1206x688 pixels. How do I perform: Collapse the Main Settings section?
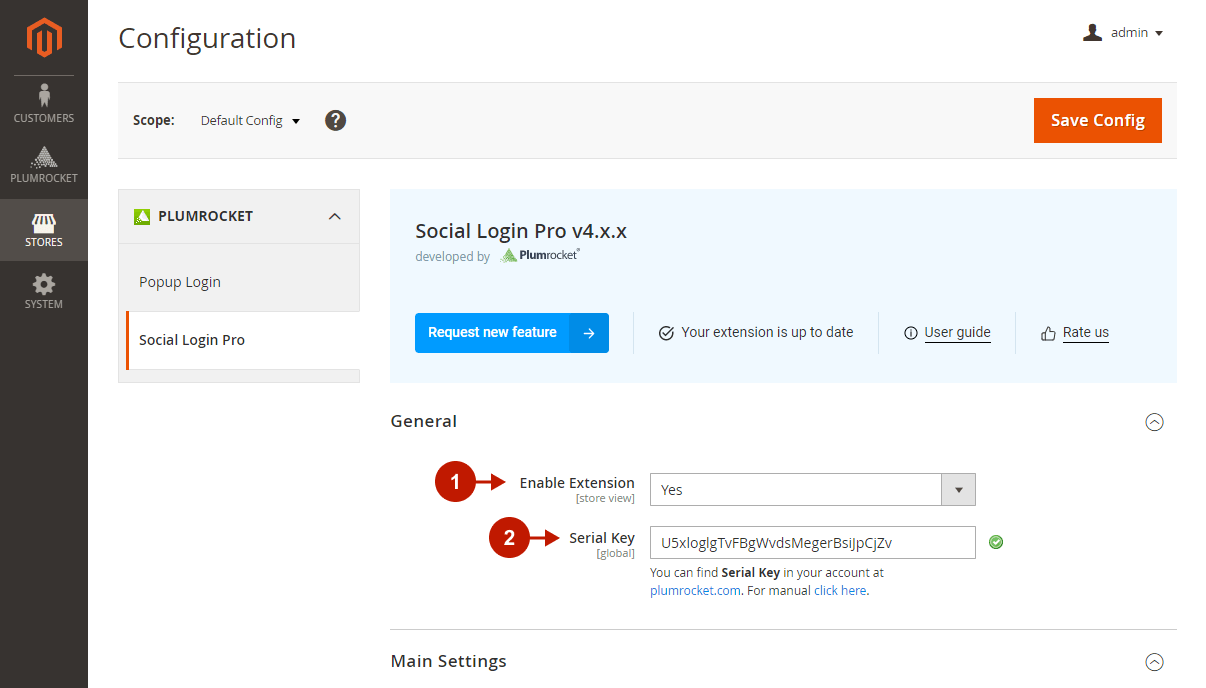(1154, 662)
